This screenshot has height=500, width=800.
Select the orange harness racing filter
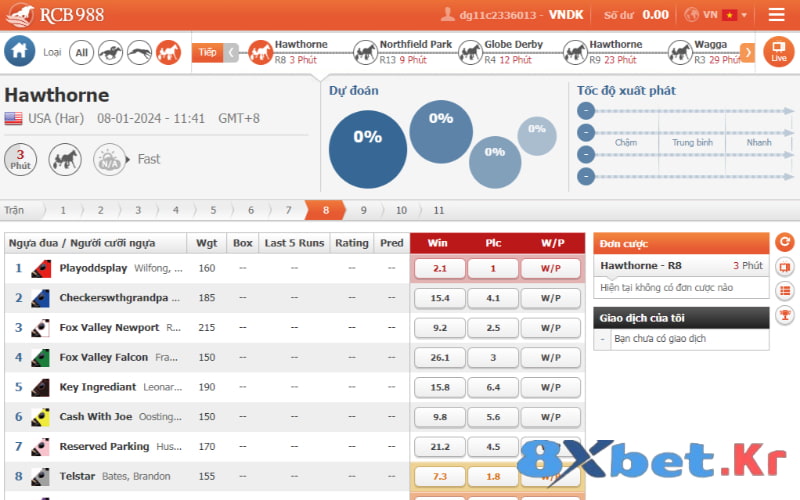(x=168, y=52)
